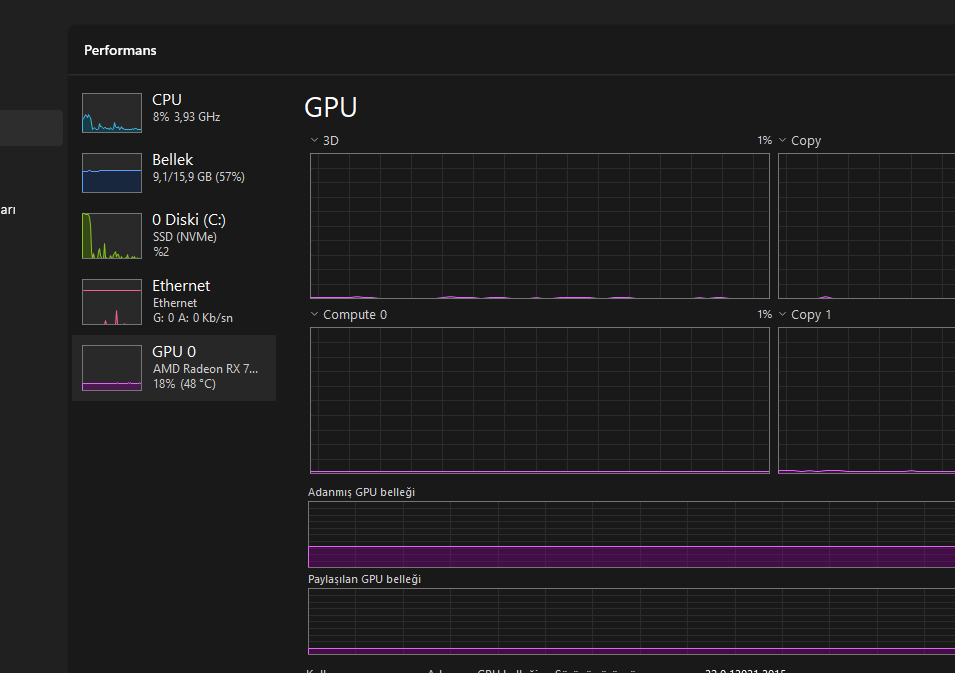Image resolution: width=955 pixels, height=673 pixels.
Task: Click the 'Paylaşılan GPU belleği' label
Action: click(x=365, y=579)
